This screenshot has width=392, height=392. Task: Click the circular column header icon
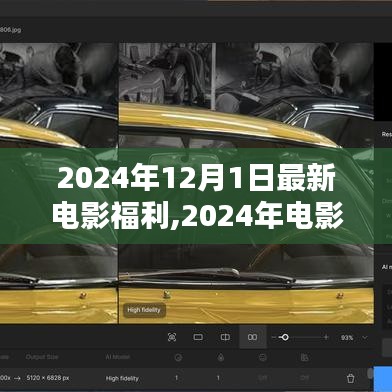(178, 358)
